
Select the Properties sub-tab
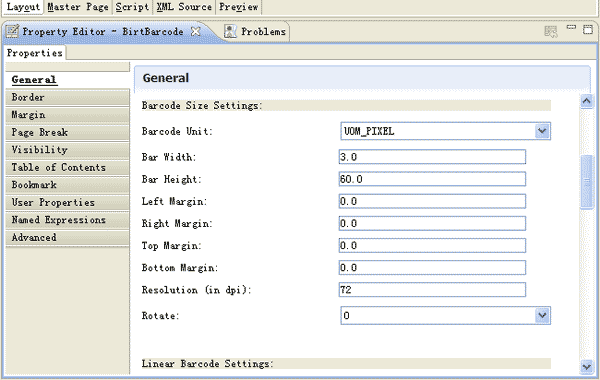pyautogui.click(x=35, y=53)
